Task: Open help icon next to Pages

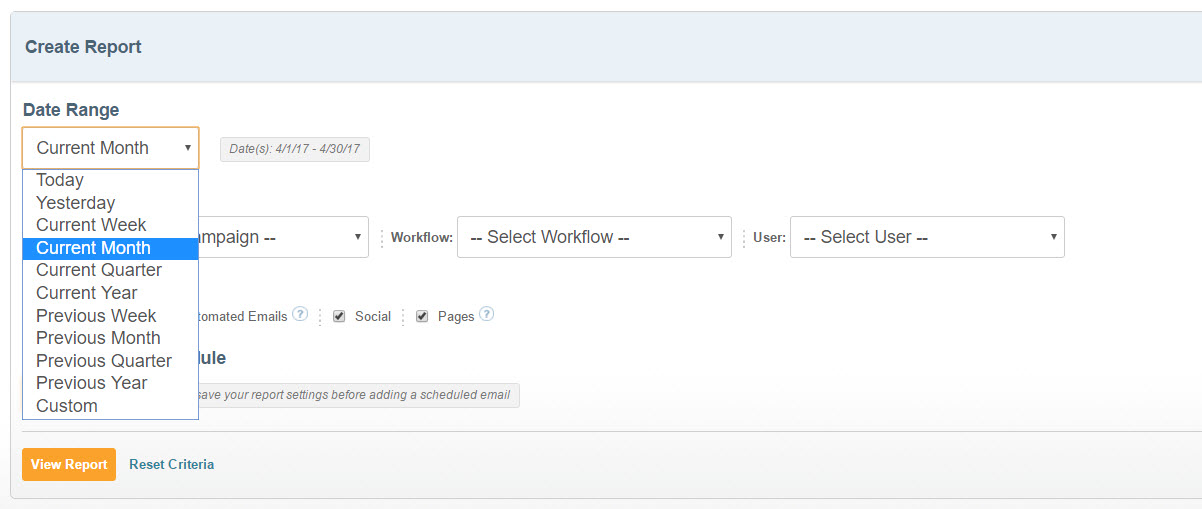Action: pos(486,315)
